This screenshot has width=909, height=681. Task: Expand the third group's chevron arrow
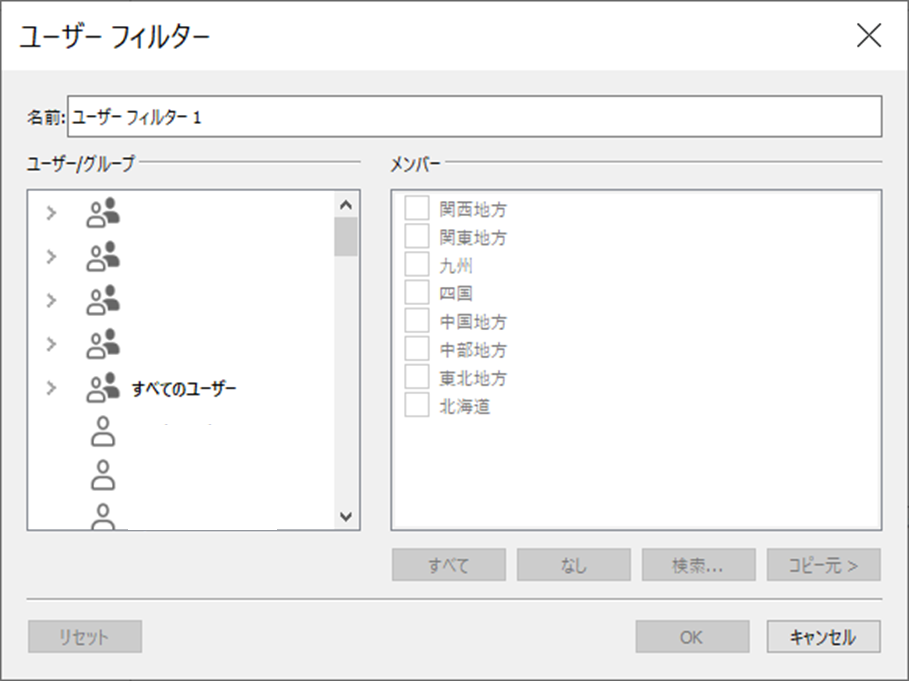[x=52, y=299]
